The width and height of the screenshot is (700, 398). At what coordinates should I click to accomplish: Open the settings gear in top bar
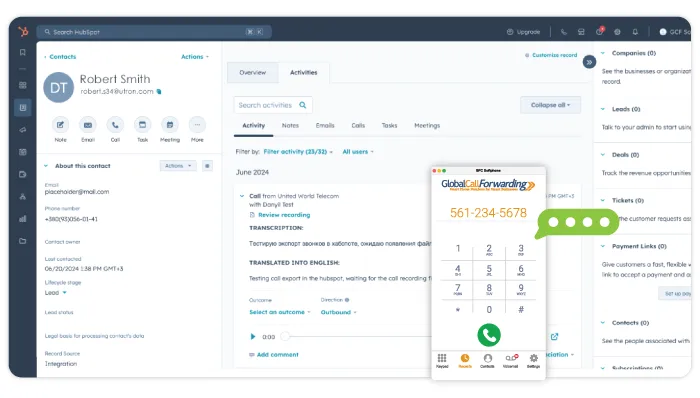coord(617,32)
